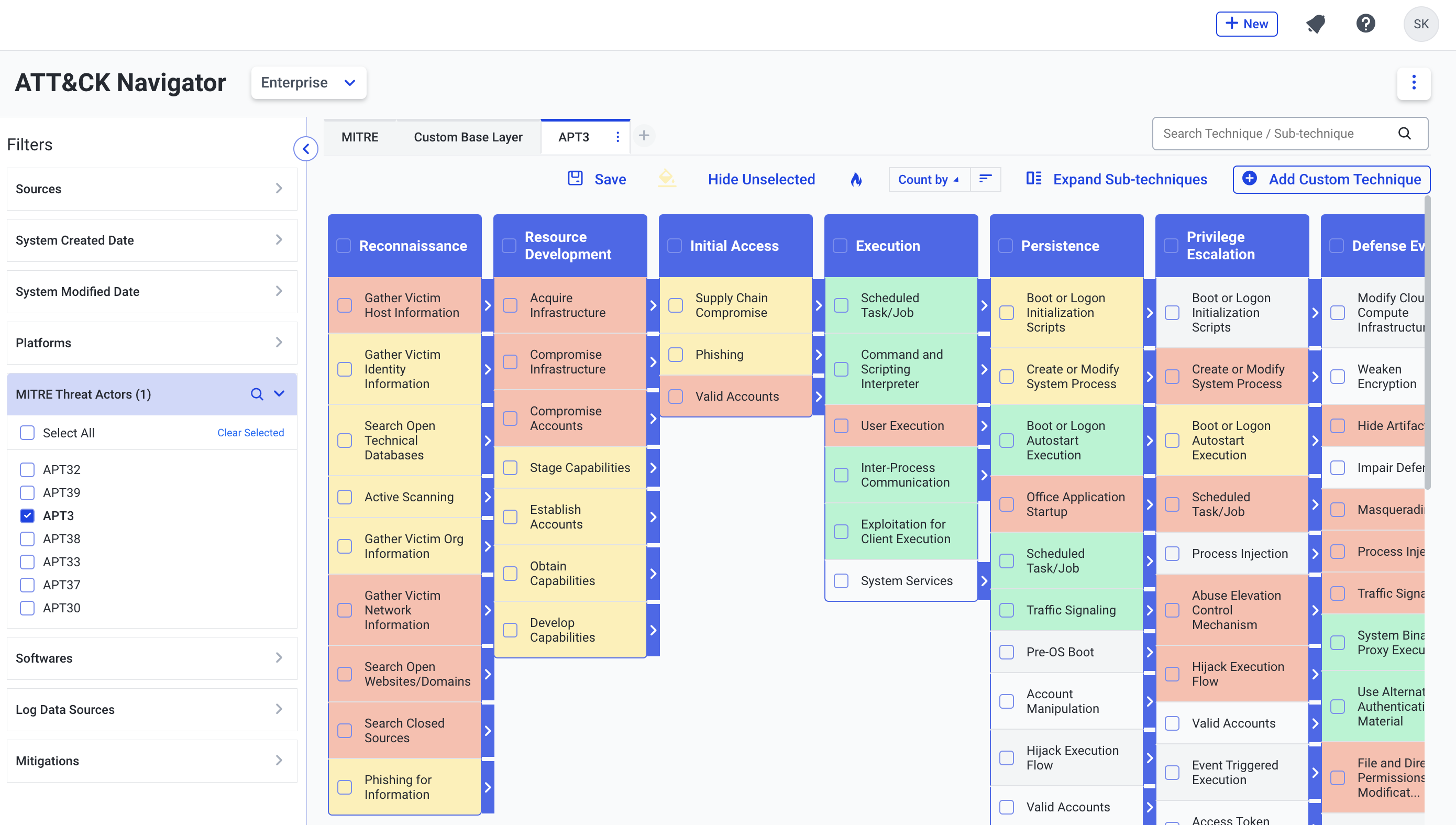Image resolution: width=1456 pixels, height=825 pixels.
Task: Search within MITRE Threat Actors filter
Action: [x=257, y=394]
